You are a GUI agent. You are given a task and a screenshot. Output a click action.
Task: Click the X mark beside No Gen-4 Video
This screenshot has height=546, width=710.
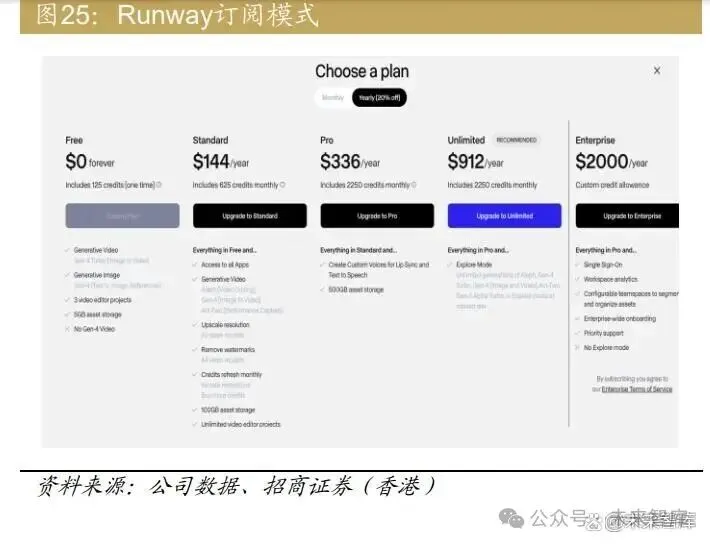67,329
